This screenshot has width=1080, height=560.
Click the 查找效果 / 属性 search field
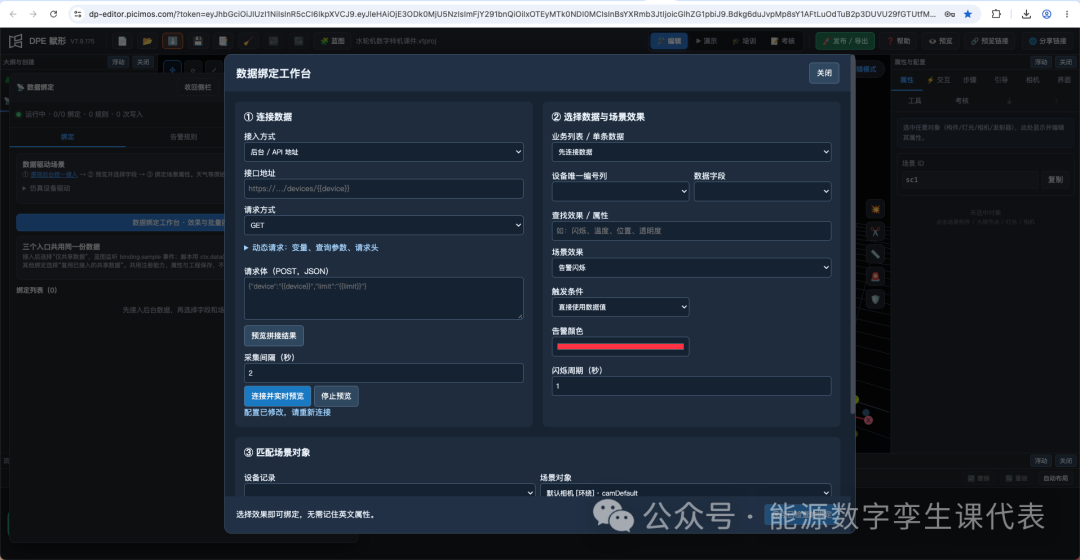tap(691, 231)
